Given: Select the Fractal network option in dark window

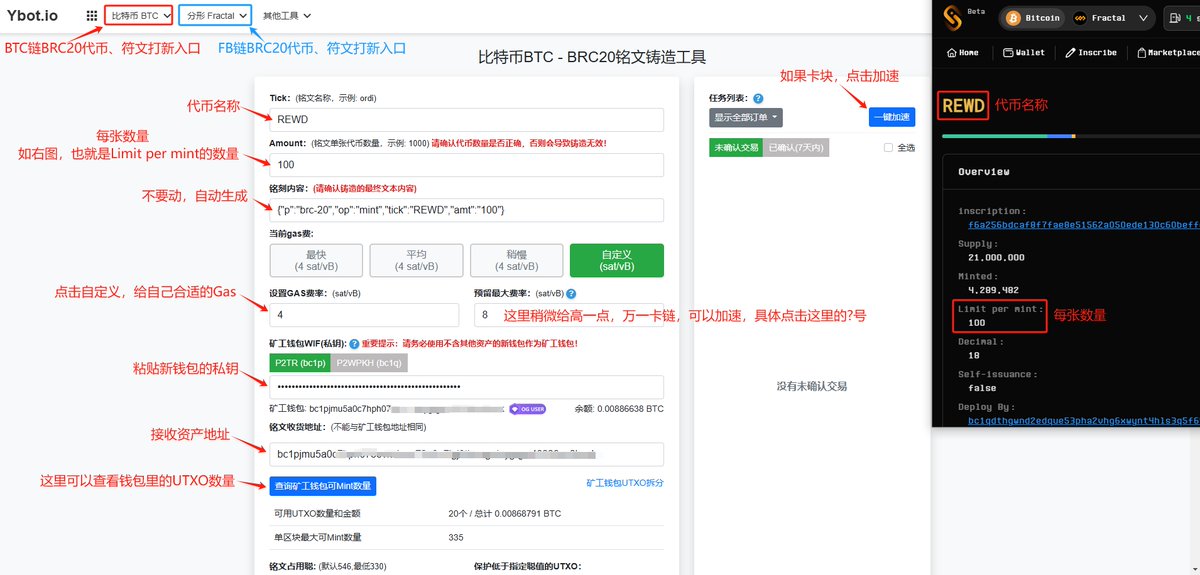Looking at the screenshot, I should coord(1099,18).
